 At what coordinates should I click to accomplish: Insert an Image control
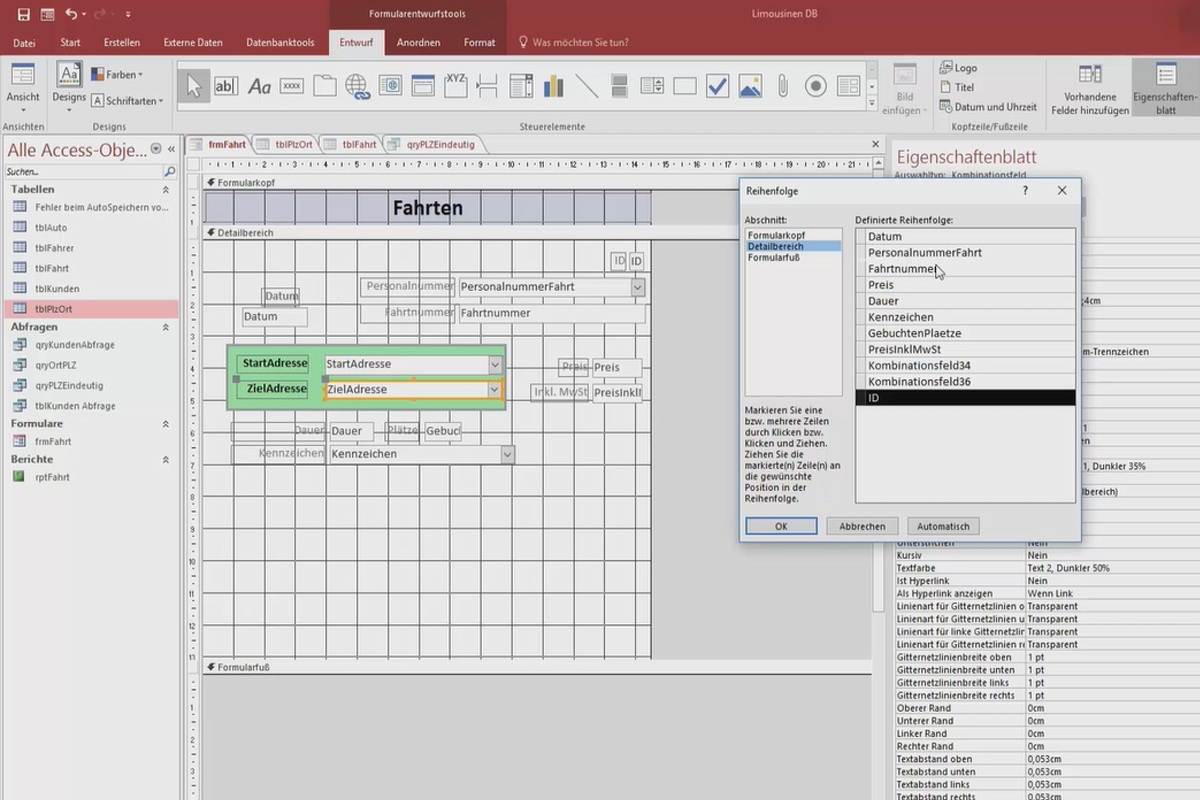point(750,87)
